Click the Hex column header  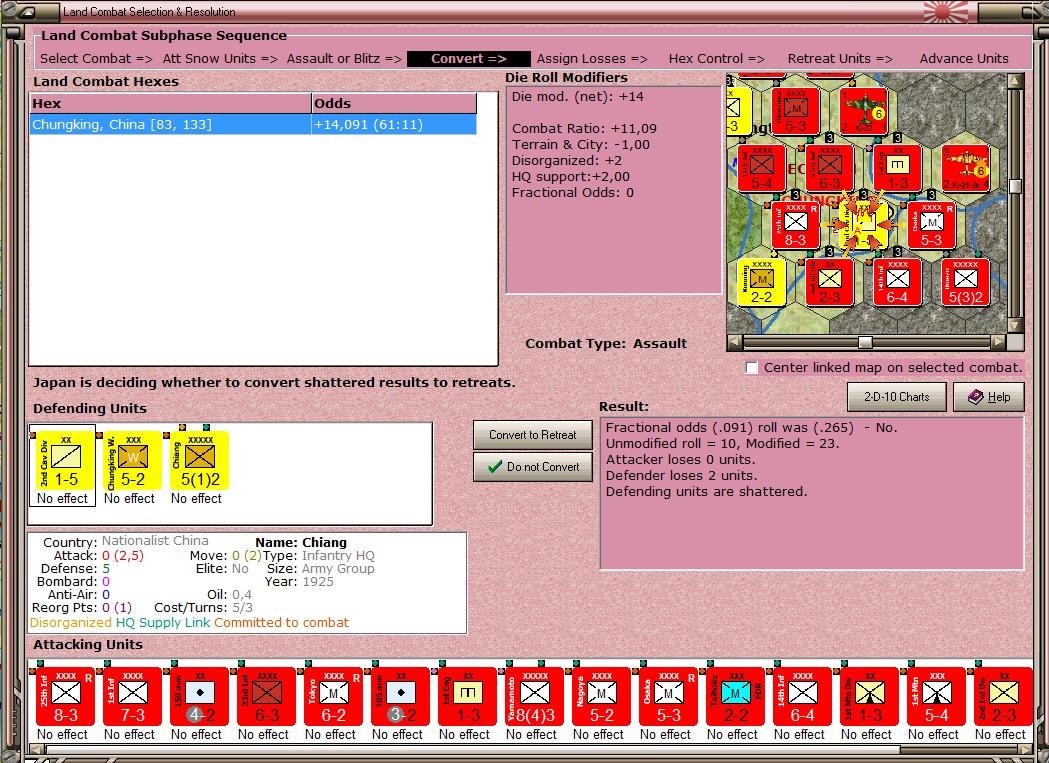[171, 103]
